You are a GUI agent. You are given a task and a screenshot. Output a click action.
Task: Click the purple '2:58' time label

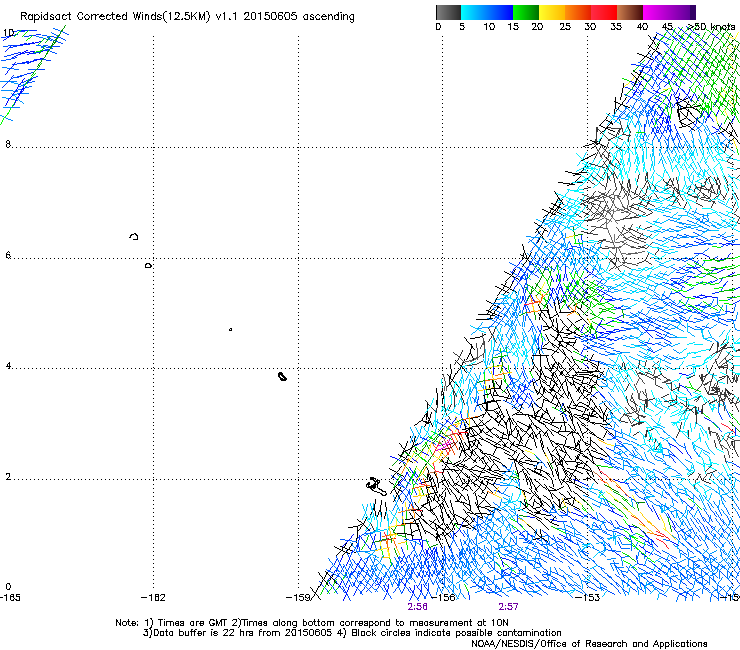click(418, 607)
